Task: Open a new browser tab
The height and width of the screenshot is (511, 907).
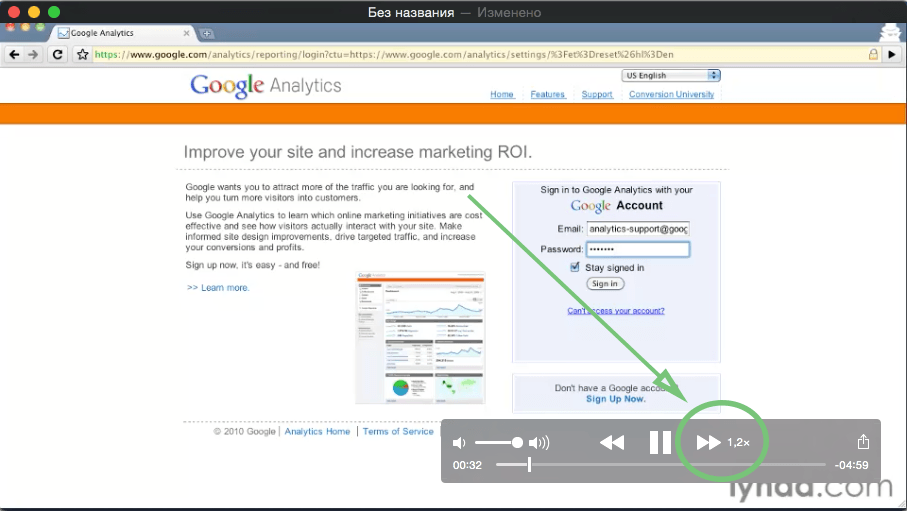Action: click(x=207, y=34)
